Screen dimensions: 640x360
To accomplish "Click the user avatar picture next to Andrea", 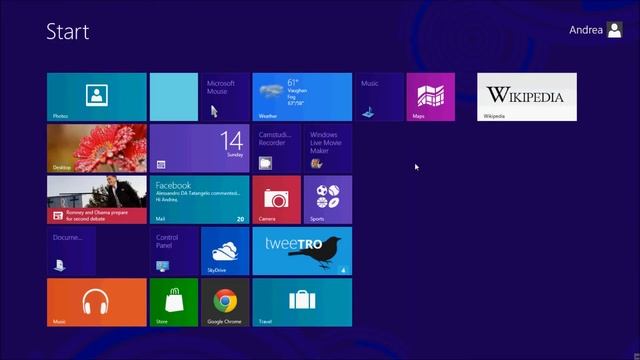I will (x=614, y=30).
